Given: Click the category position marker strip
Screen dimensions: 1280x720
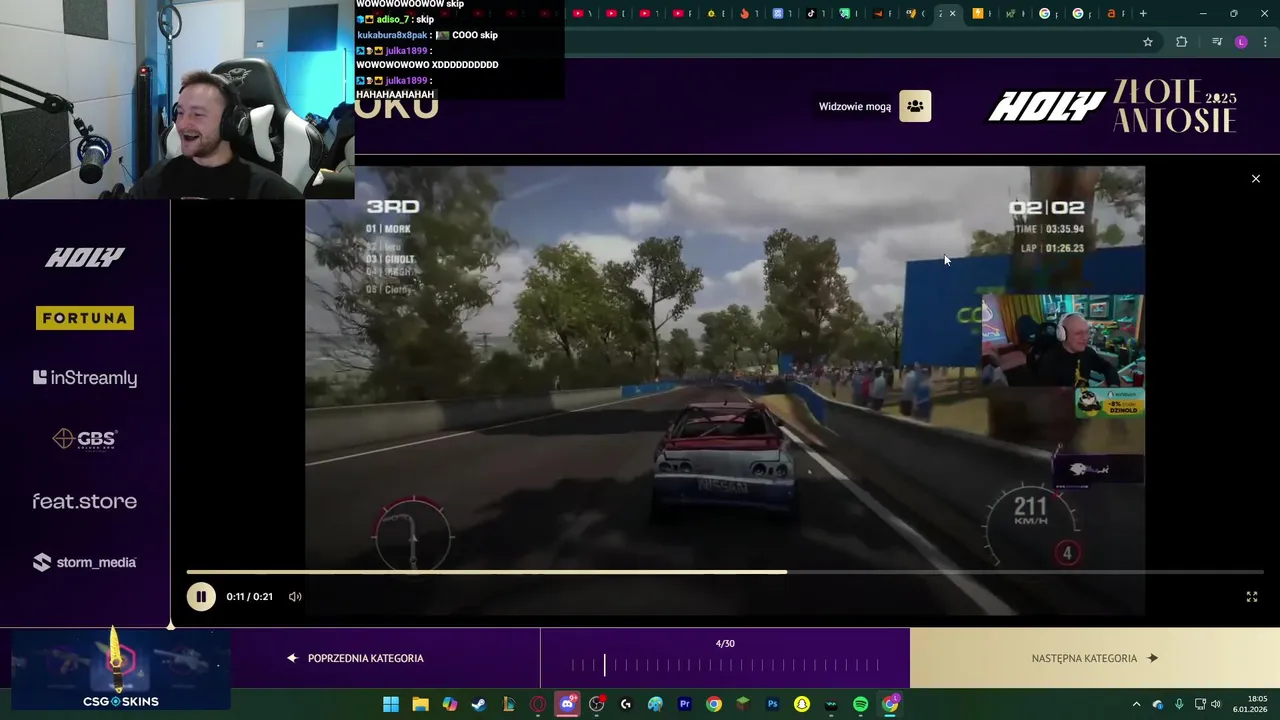Looking at the screenshot, I should coord(725,665).
